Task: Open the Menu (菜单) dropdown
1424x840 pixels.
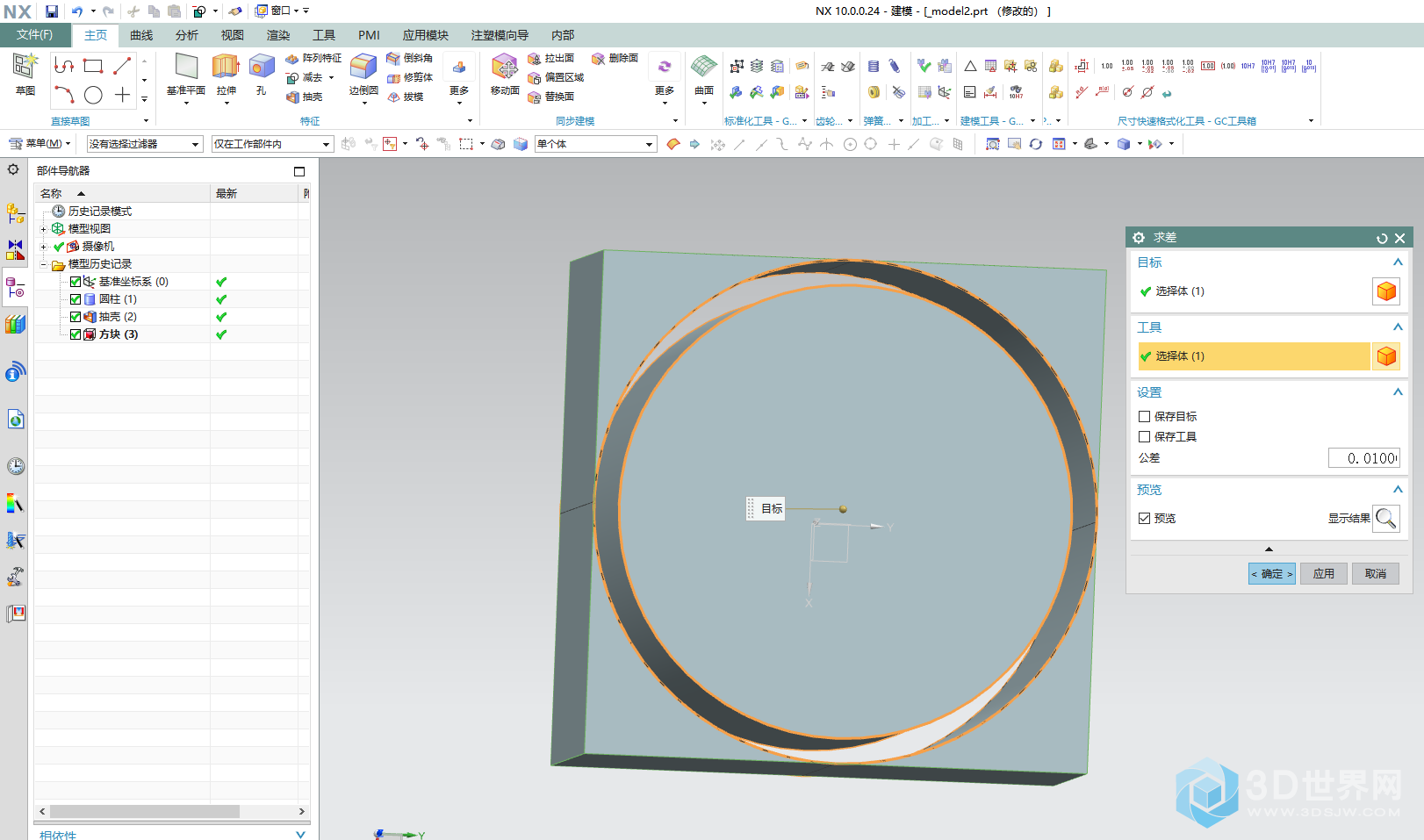Action: point(40,144)
